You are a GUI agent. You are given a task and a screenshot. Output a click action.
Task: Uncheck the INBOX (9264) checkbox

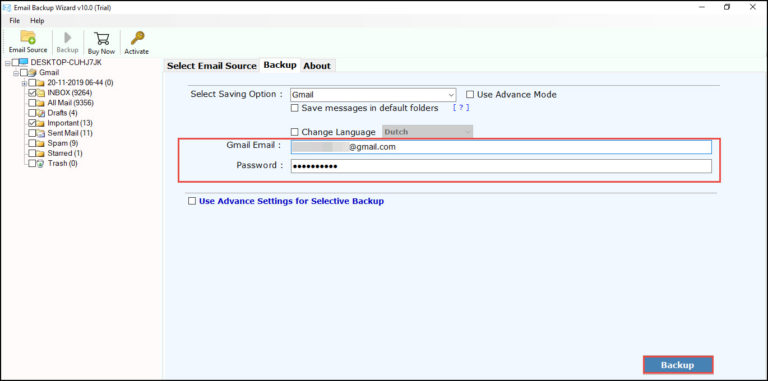pos(32,93)
